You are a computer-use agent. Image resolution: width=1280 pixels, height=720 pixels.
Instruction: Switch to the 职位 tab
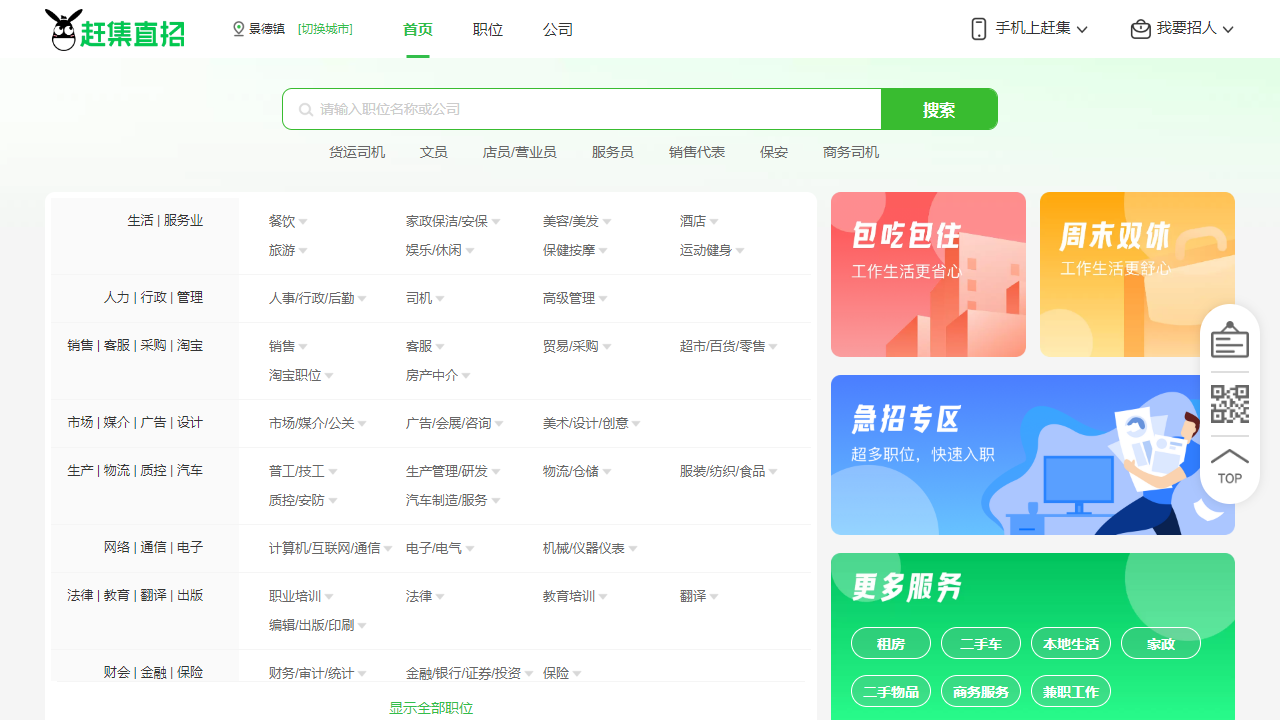click(488, 30)
